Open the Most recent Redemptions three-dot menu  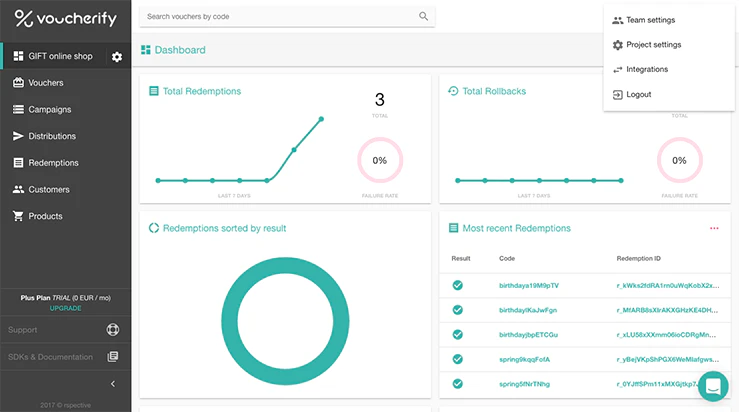click(714, 228)
